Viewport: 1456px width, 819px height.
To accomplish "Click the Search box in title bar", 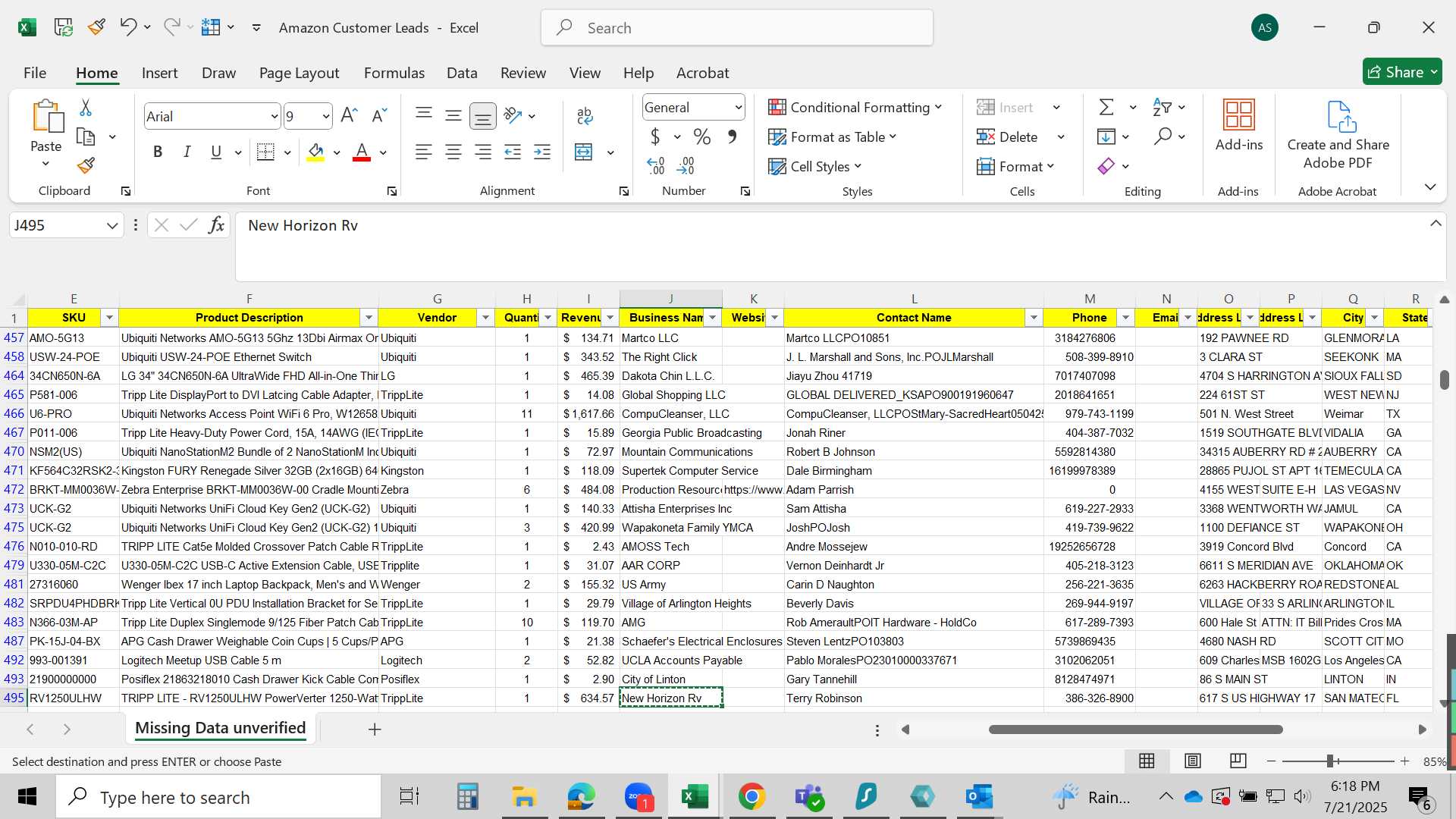I will (737, 27).
